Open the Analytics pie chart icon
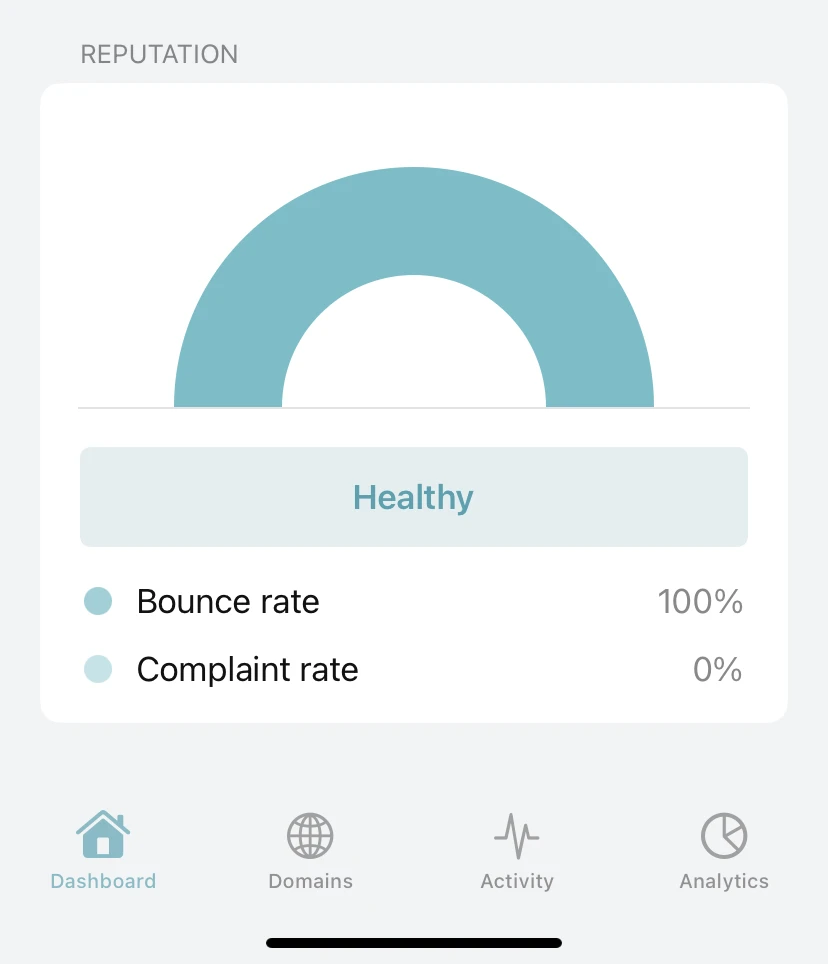This screenshot has height=964, width=828. pos(724,836)
